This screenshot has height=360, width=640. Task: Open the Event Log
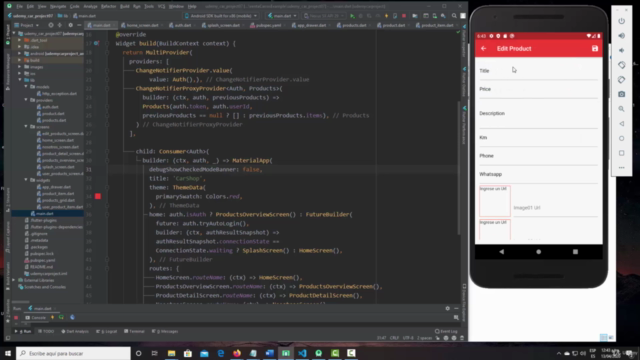[x=446, y=331]
